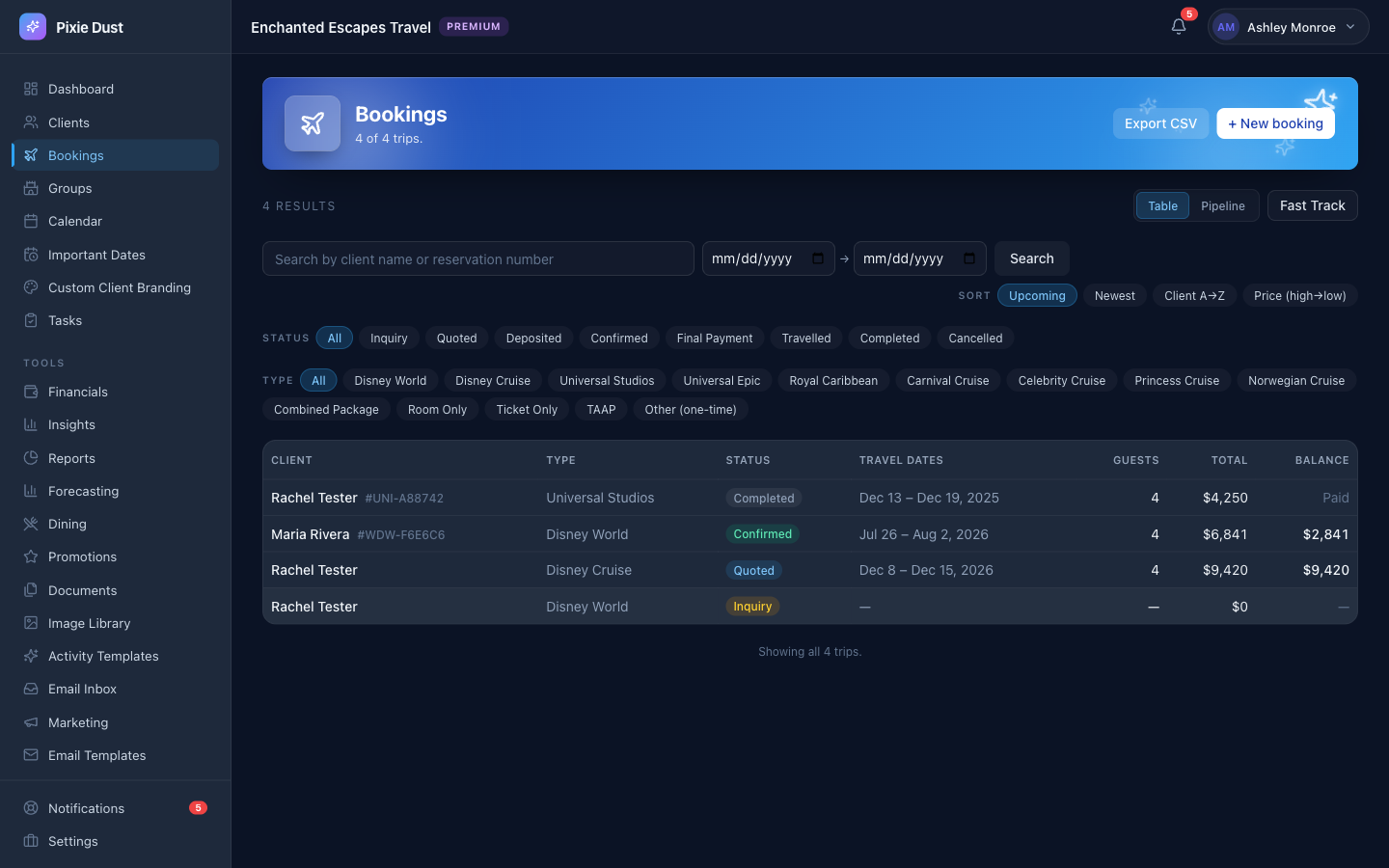
Task: Open Notifications in the sidebar
Action: click(116, 808)
